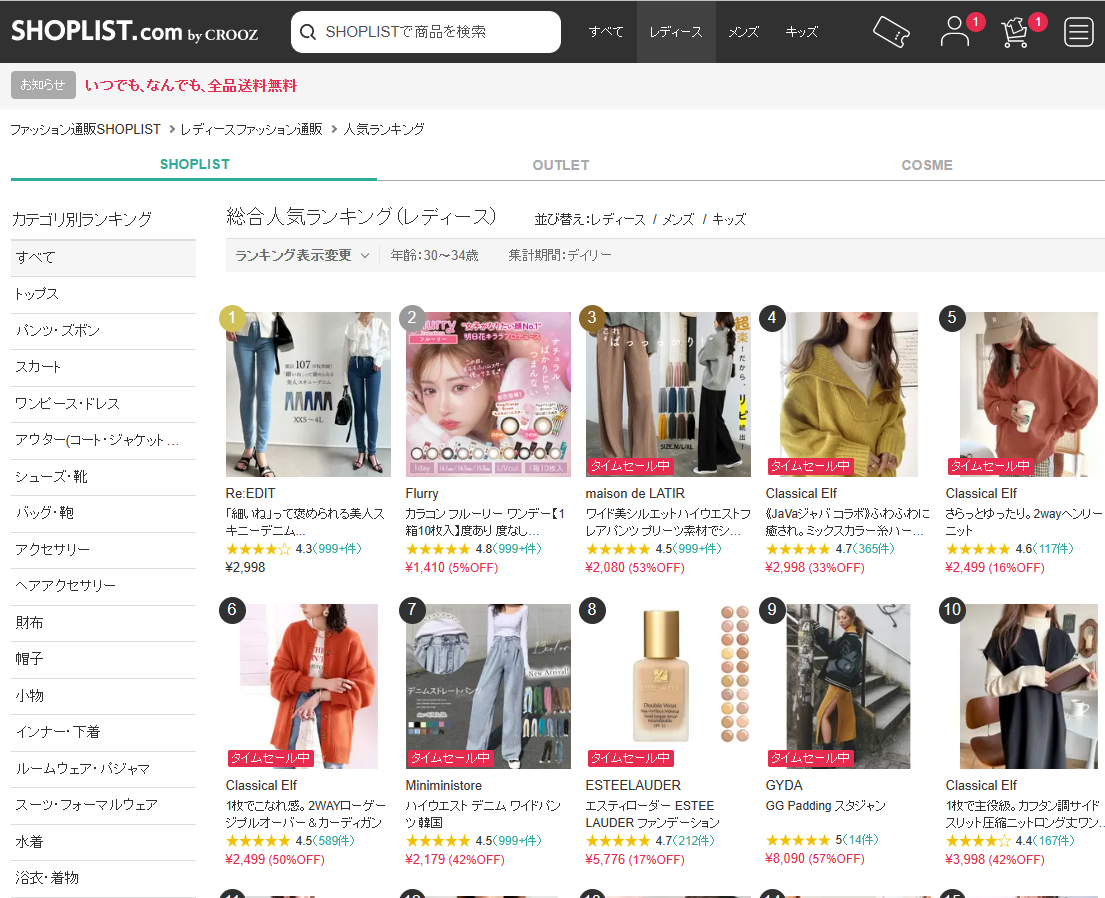Click the お知らせ notice badge

click(43, 85)
